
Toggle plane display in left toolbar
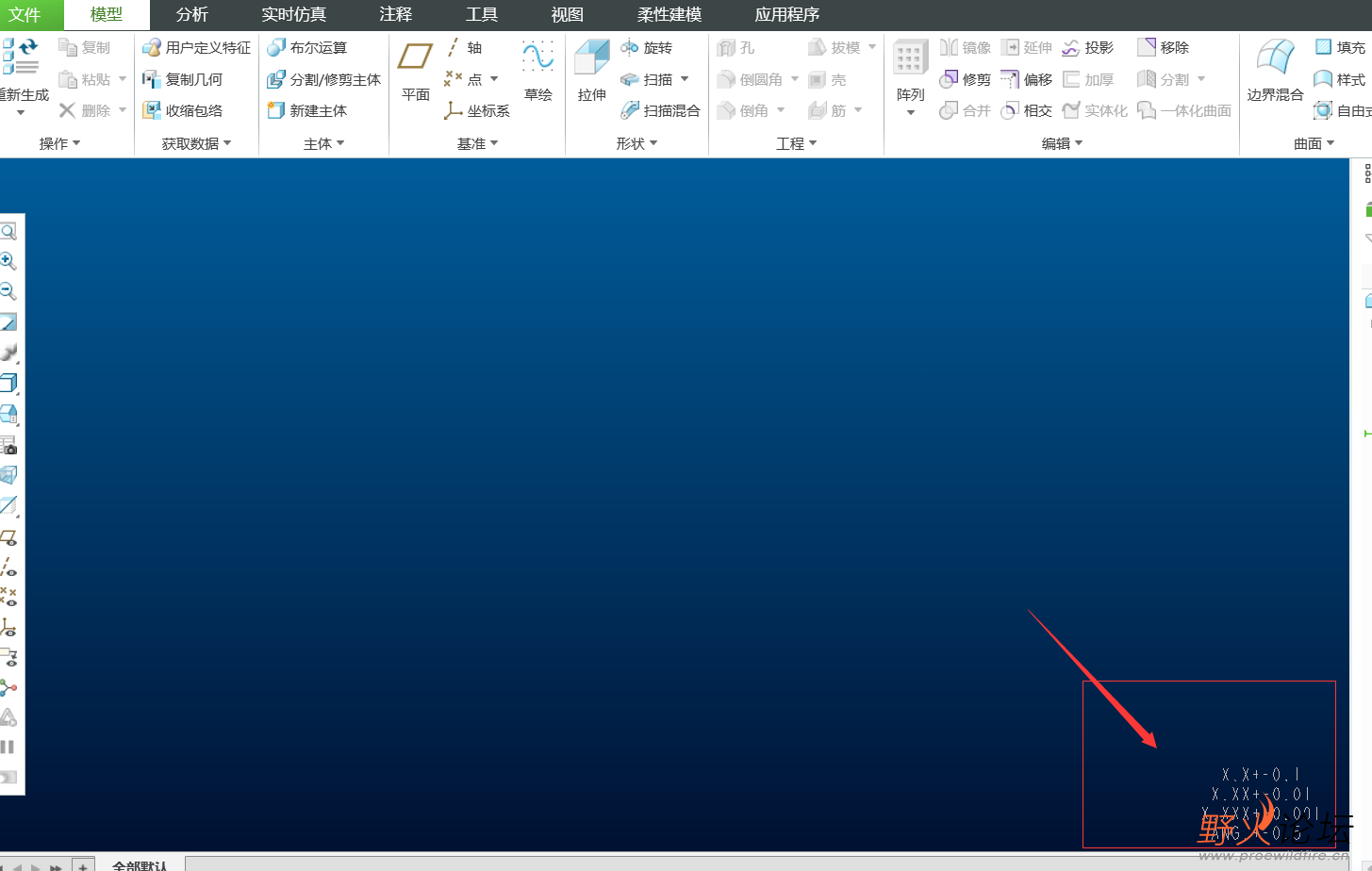[x=8, y=537]
